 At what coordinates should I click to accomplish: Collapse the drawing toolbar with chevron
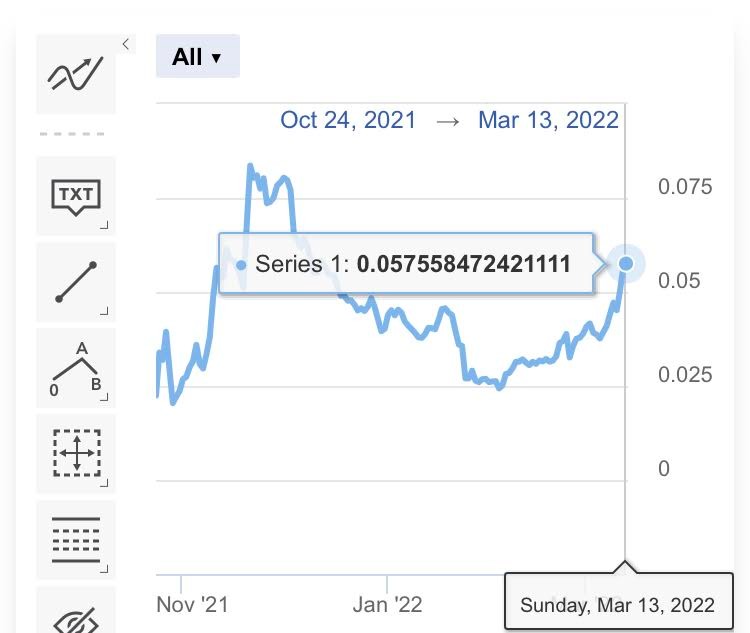point(126,44)
